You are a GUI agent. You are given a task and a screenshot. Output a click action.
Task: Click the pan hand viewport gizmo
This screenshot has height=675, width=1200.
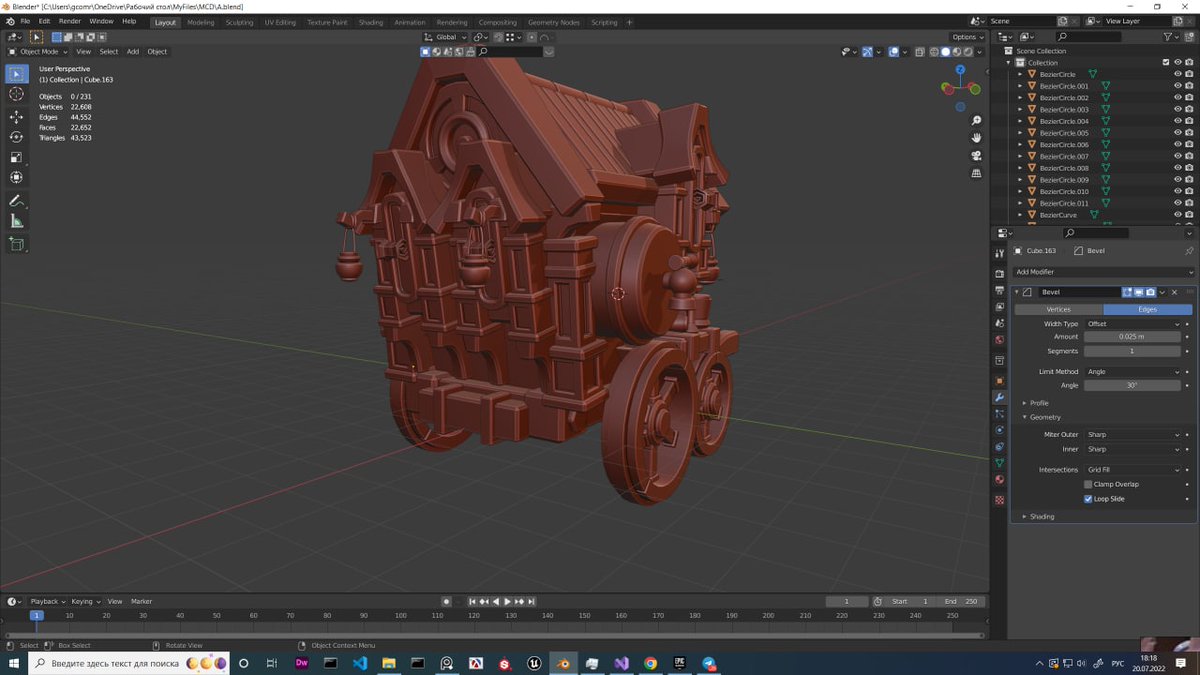(x=976, y=137)
